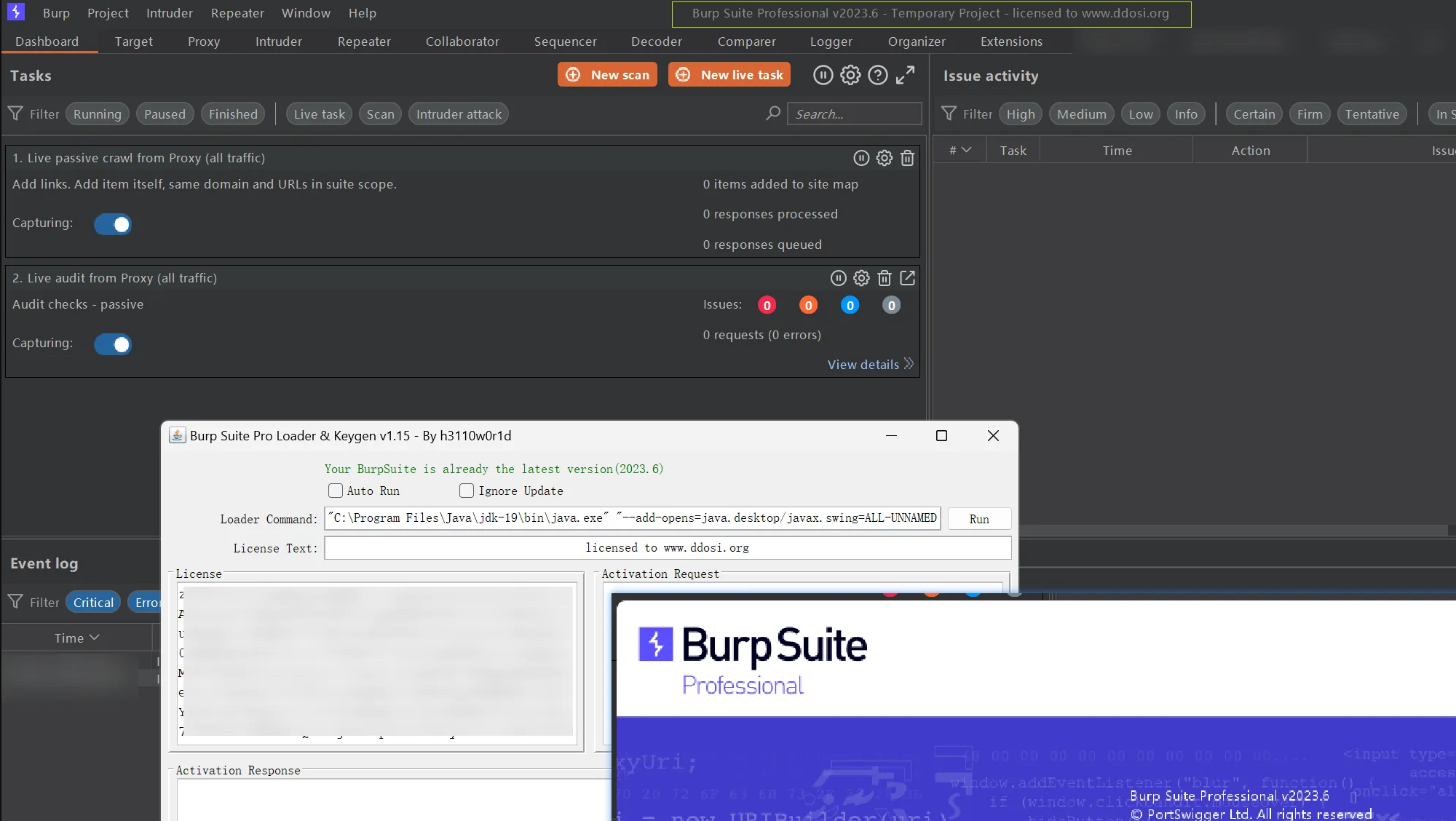Screen dimensions: 1456x821
Task: Pause all tasks using the Tasks header pause icon
Action: (x=823, y=75)
